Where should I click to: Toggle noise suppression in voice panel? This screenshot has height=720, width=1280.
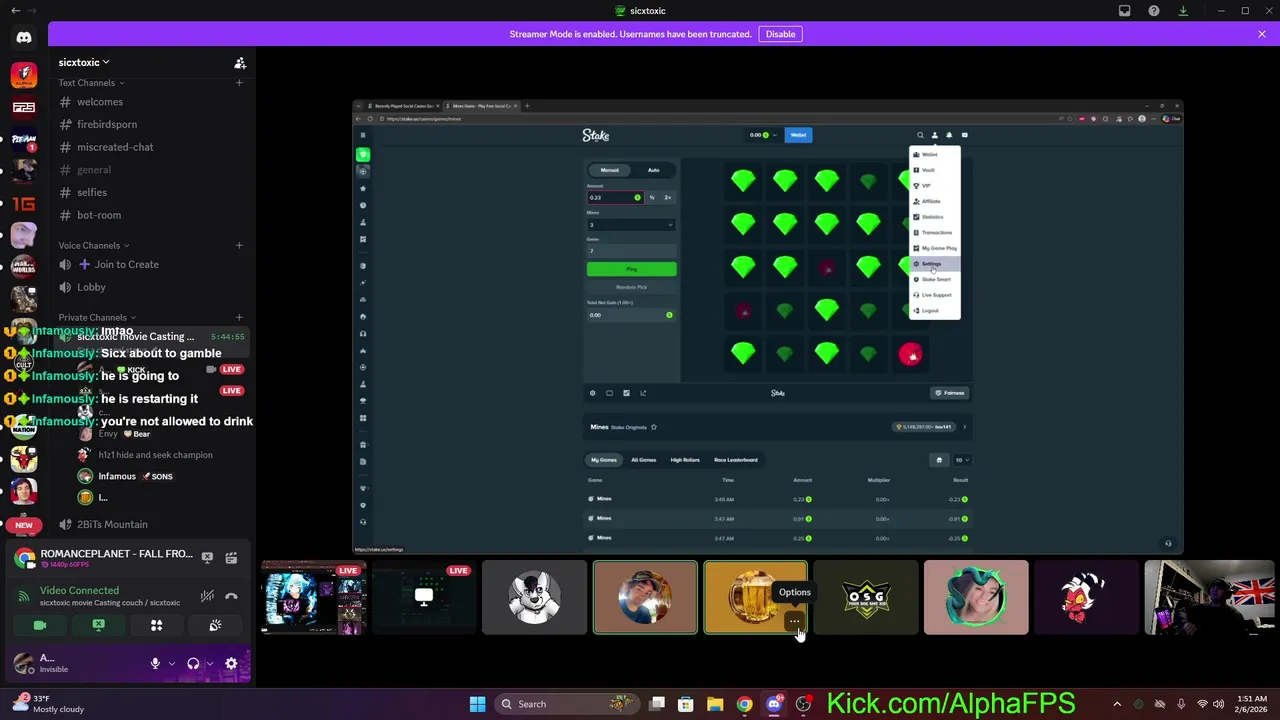pos(207,596)
